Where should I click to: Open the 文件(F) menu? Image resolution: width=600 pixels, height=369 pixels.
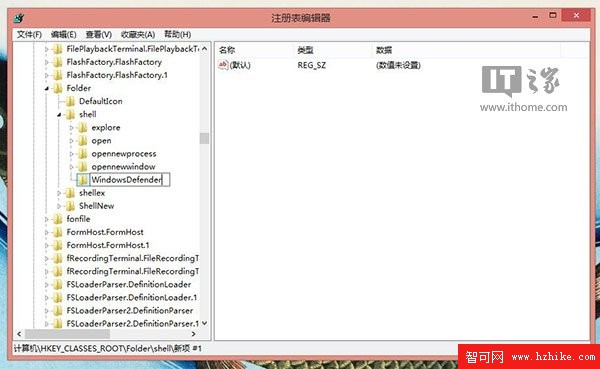(x=29, y=34)
